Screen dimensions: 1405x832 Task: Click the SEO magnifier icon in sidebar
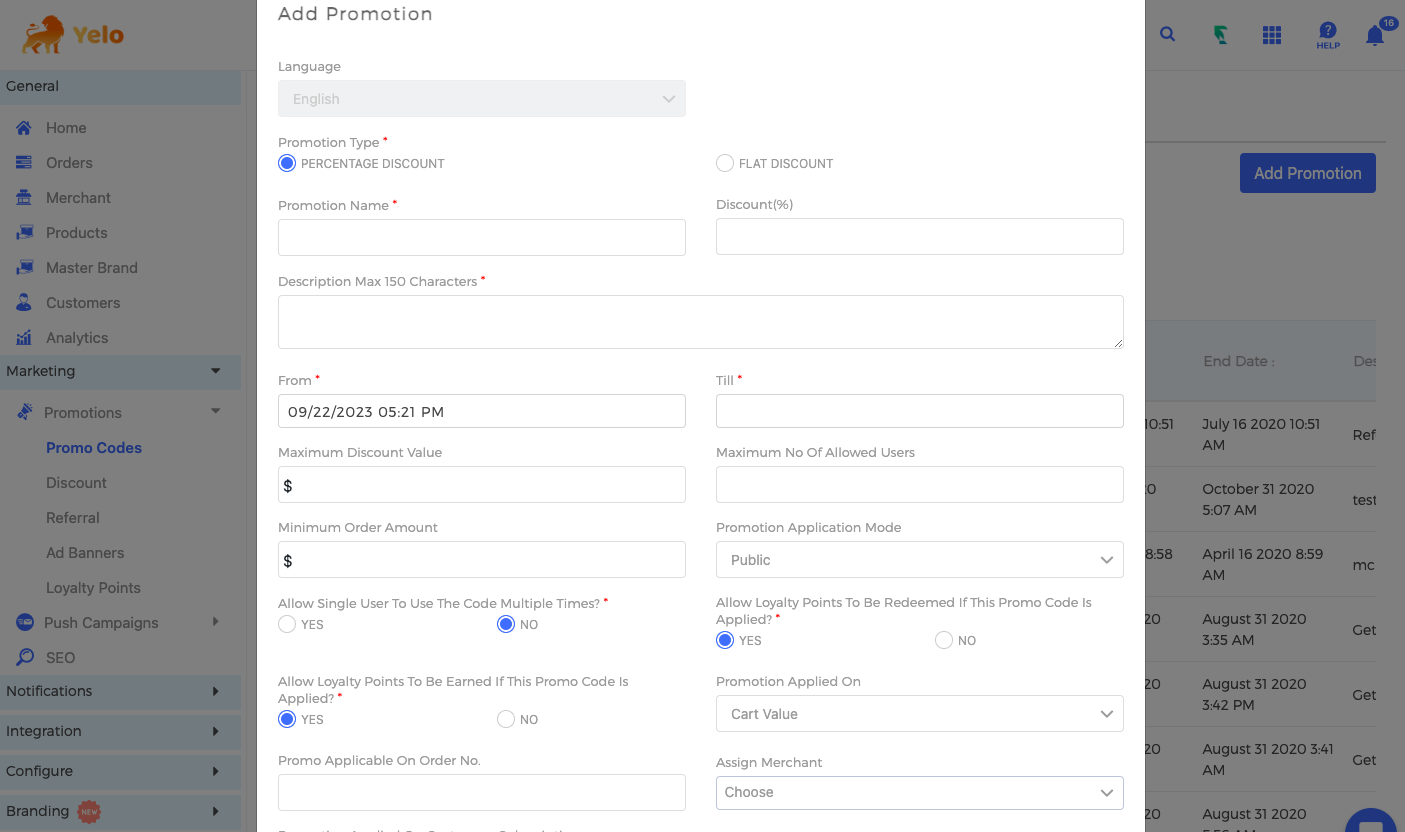(x=25, y=658)
